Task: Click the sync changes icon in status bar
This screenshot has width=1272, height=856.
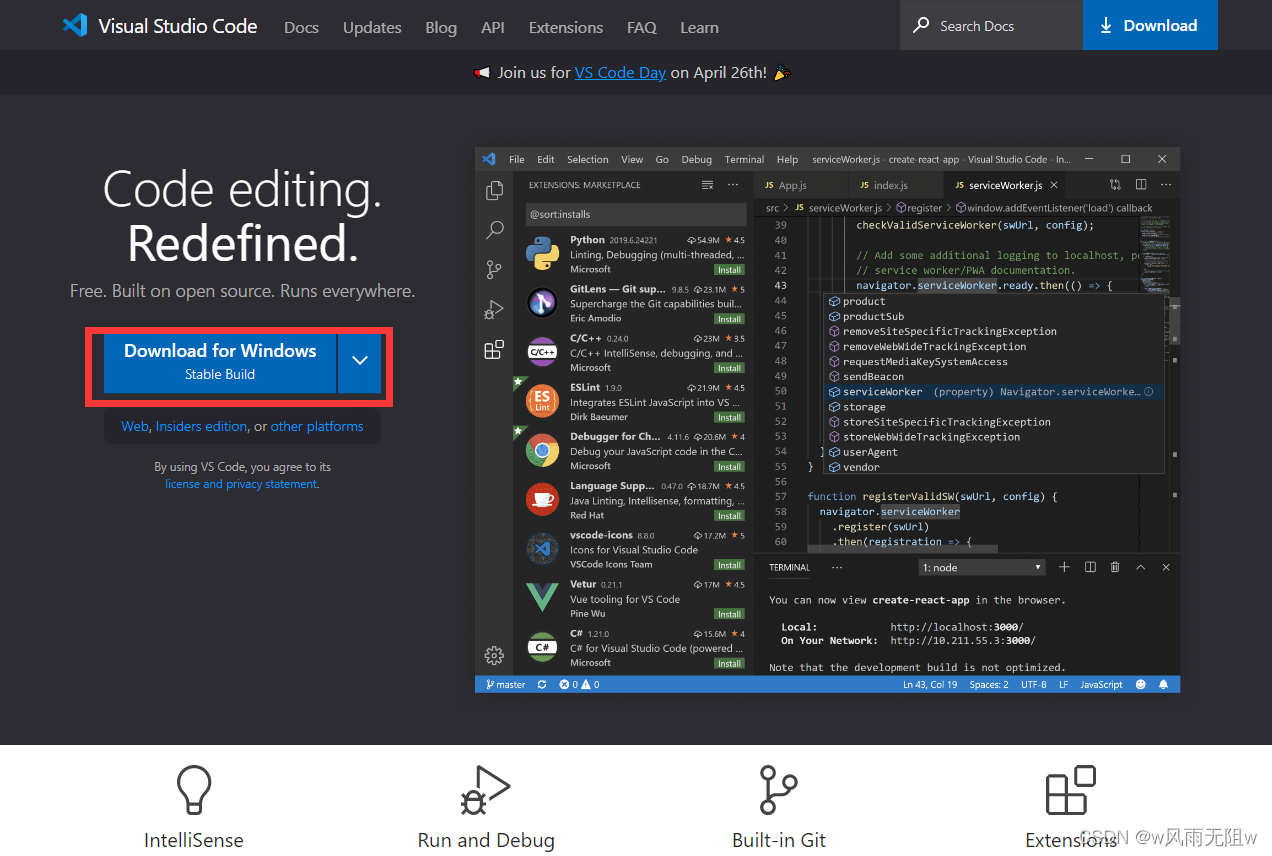Action: tap(542, 685)
